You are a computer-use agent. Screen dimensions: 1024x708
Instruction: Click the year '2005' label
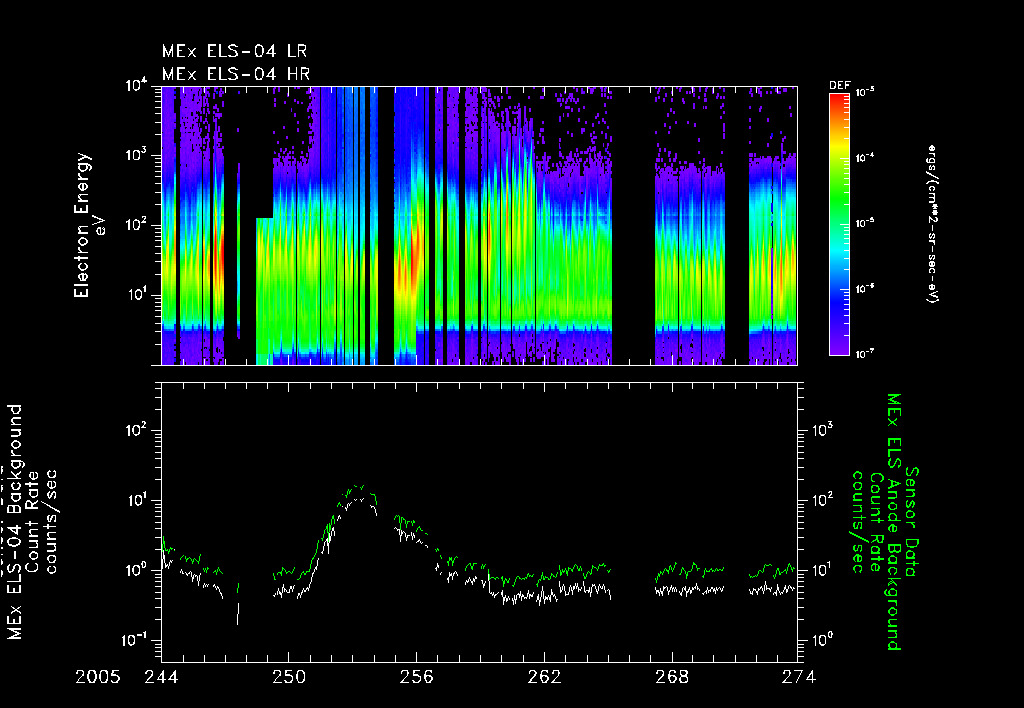pos(98,677)
